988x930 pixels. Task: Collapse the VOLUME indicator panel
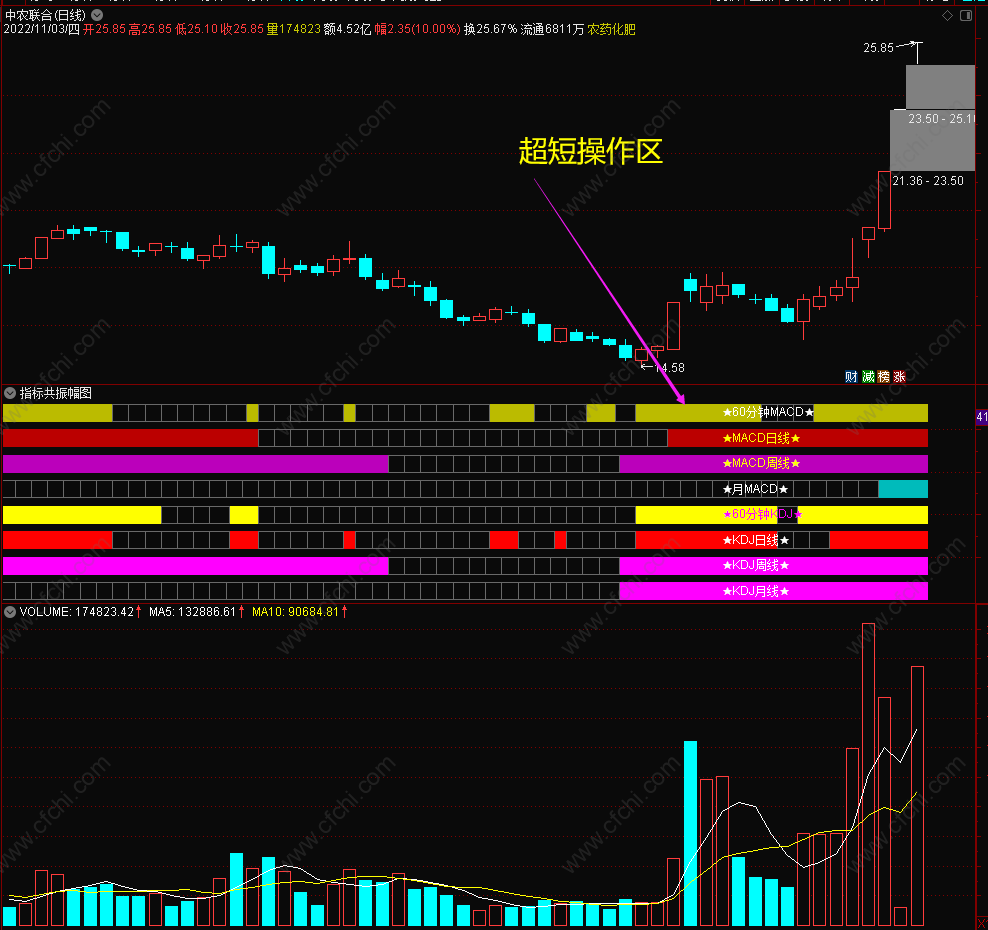point(10,612)
